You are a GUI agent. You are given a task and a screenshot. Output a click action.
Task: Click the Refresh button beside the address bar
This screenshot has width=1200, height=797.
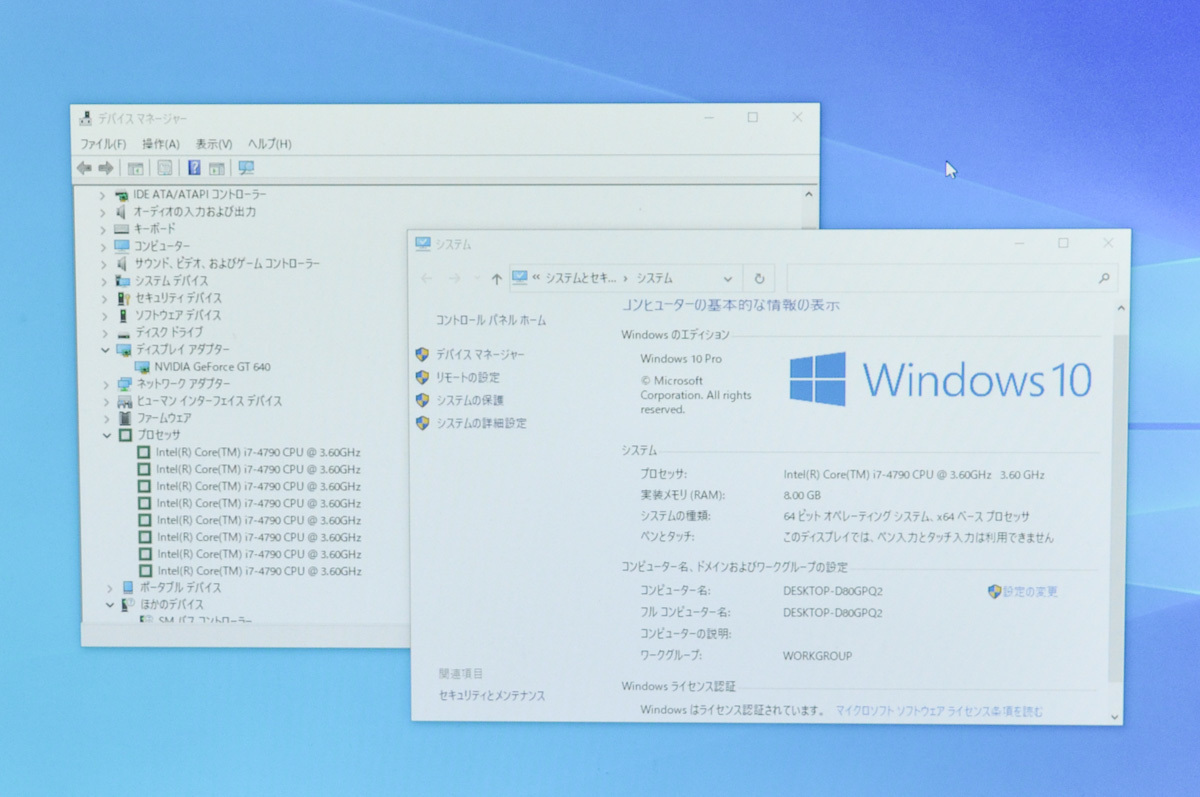[x=760, y=279]
